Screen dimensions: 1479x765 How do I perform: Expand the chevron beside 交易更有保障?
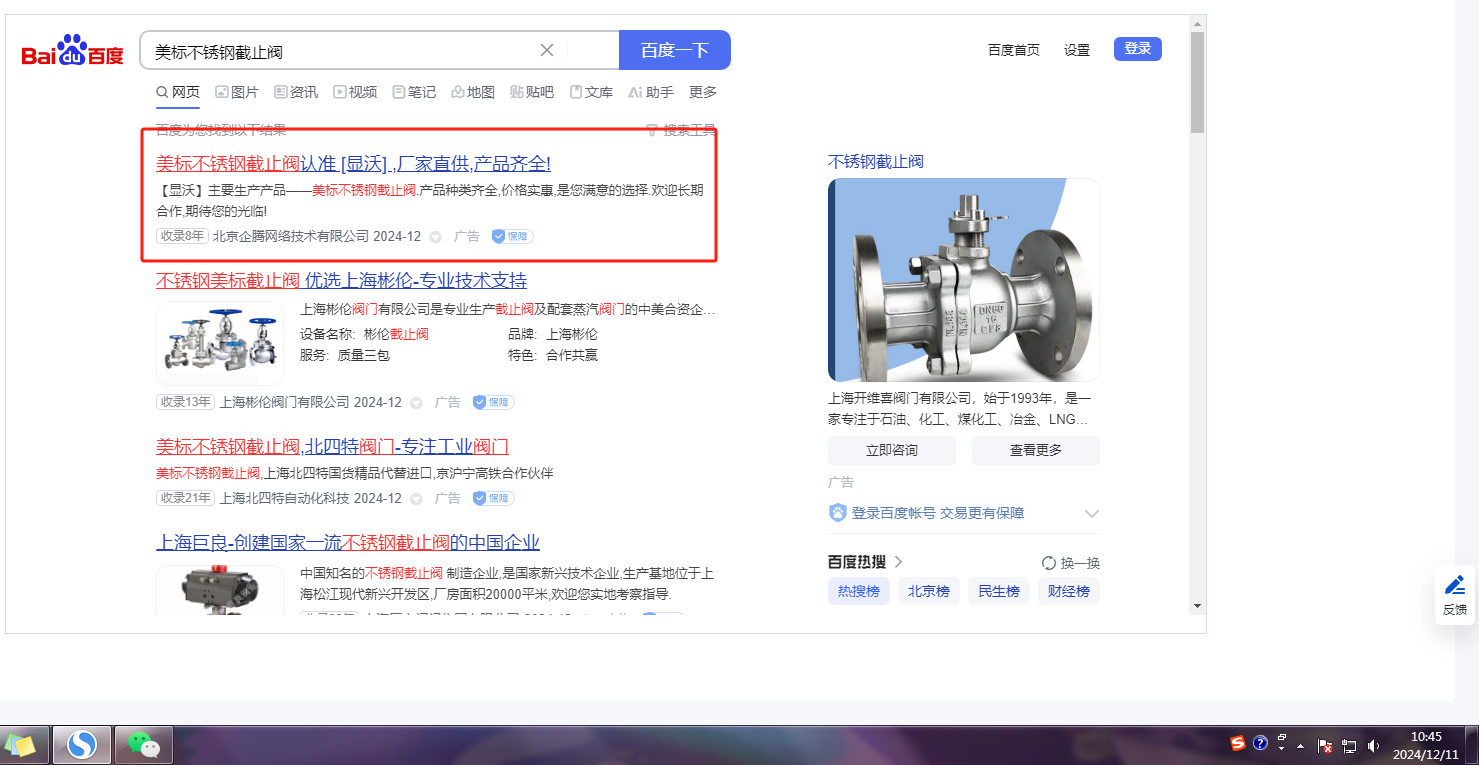[x=1091, y=514]
